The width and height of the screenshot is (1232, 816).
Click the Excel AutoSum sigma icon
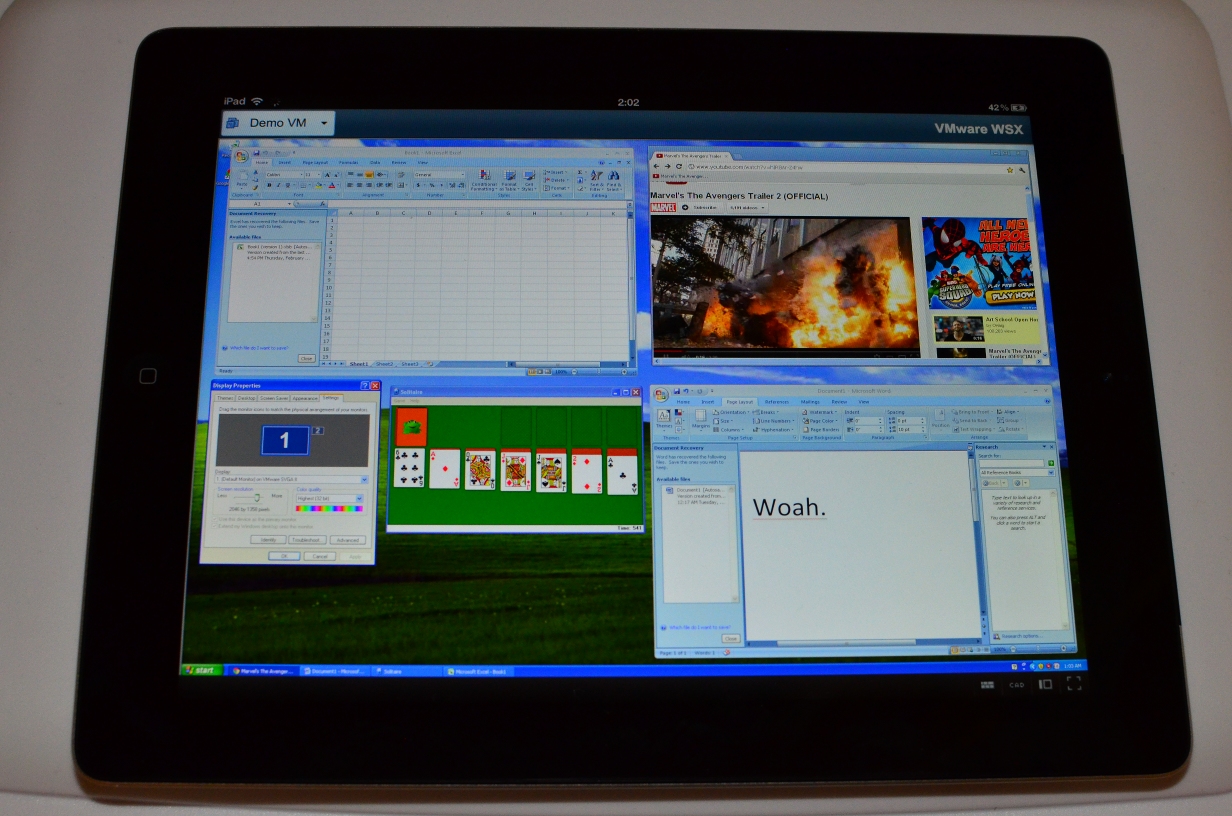point(581,171)
